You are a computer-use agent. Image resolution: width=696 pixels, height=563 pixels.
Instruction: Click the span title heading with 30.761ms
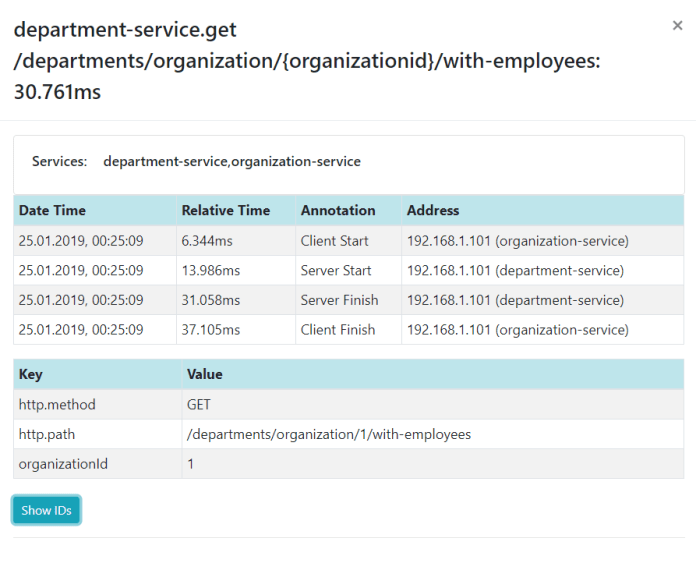click(x=306, y=61)
